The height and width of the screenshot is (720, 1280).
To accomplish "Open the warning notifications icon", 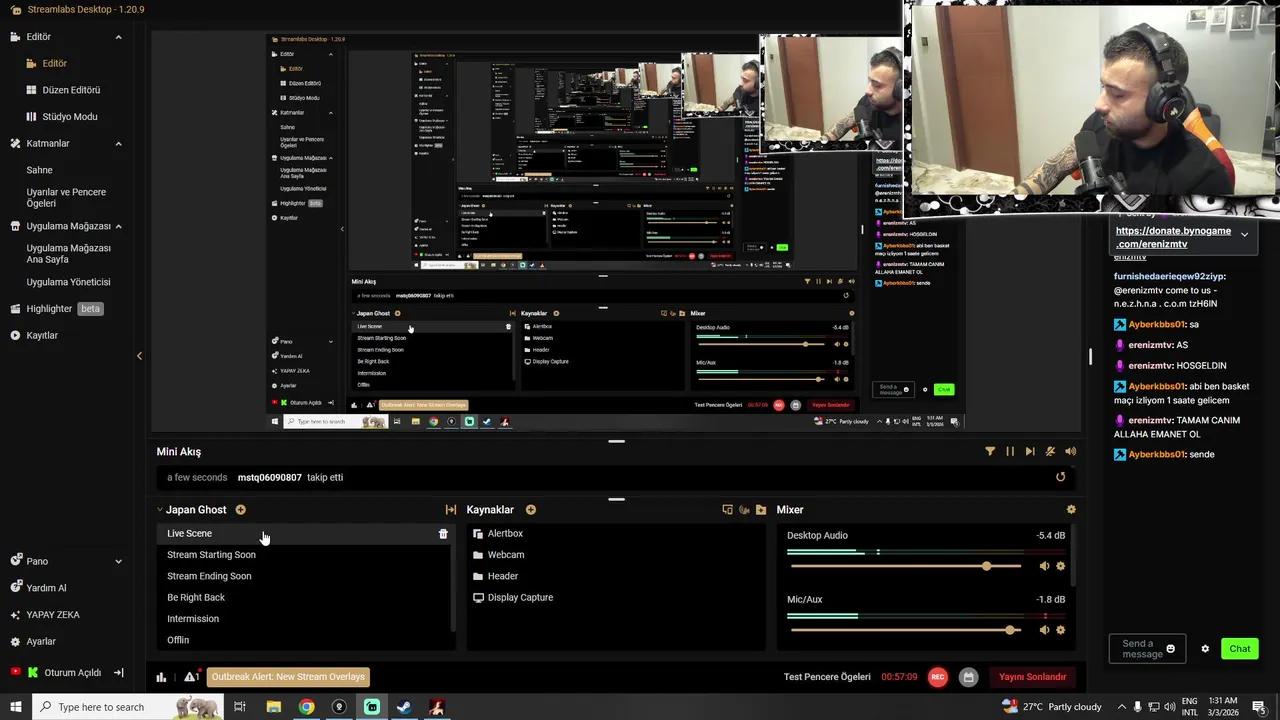I will coord(190,677).
